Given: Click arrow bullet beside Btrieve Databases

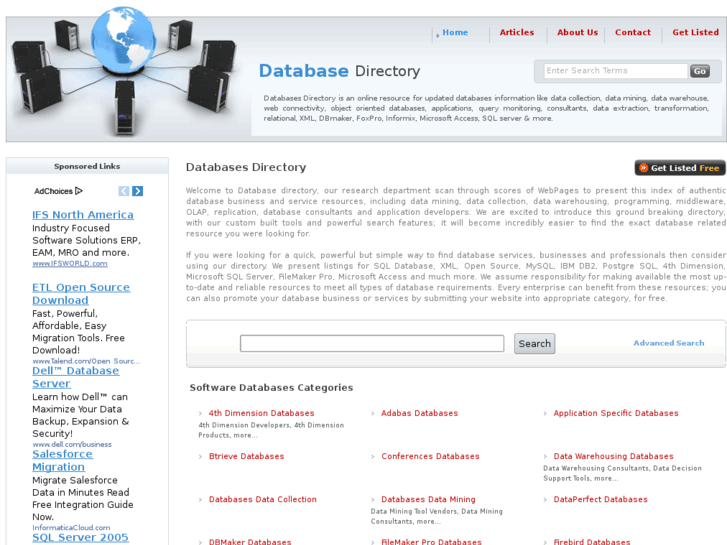Looking at the screenshot, I should (200, 456).
